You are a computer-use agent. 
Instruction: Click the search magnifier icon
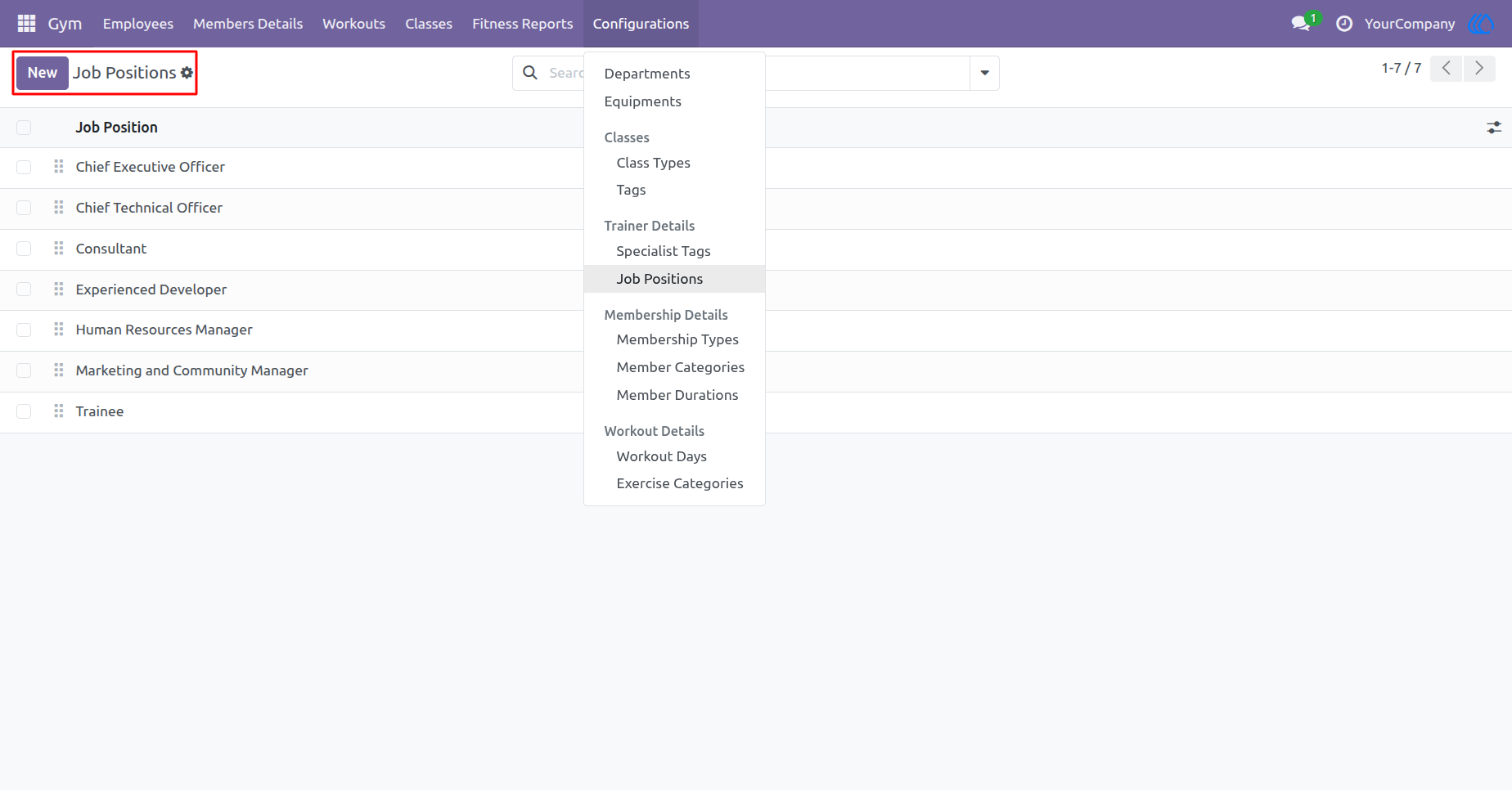coord(530,73)
